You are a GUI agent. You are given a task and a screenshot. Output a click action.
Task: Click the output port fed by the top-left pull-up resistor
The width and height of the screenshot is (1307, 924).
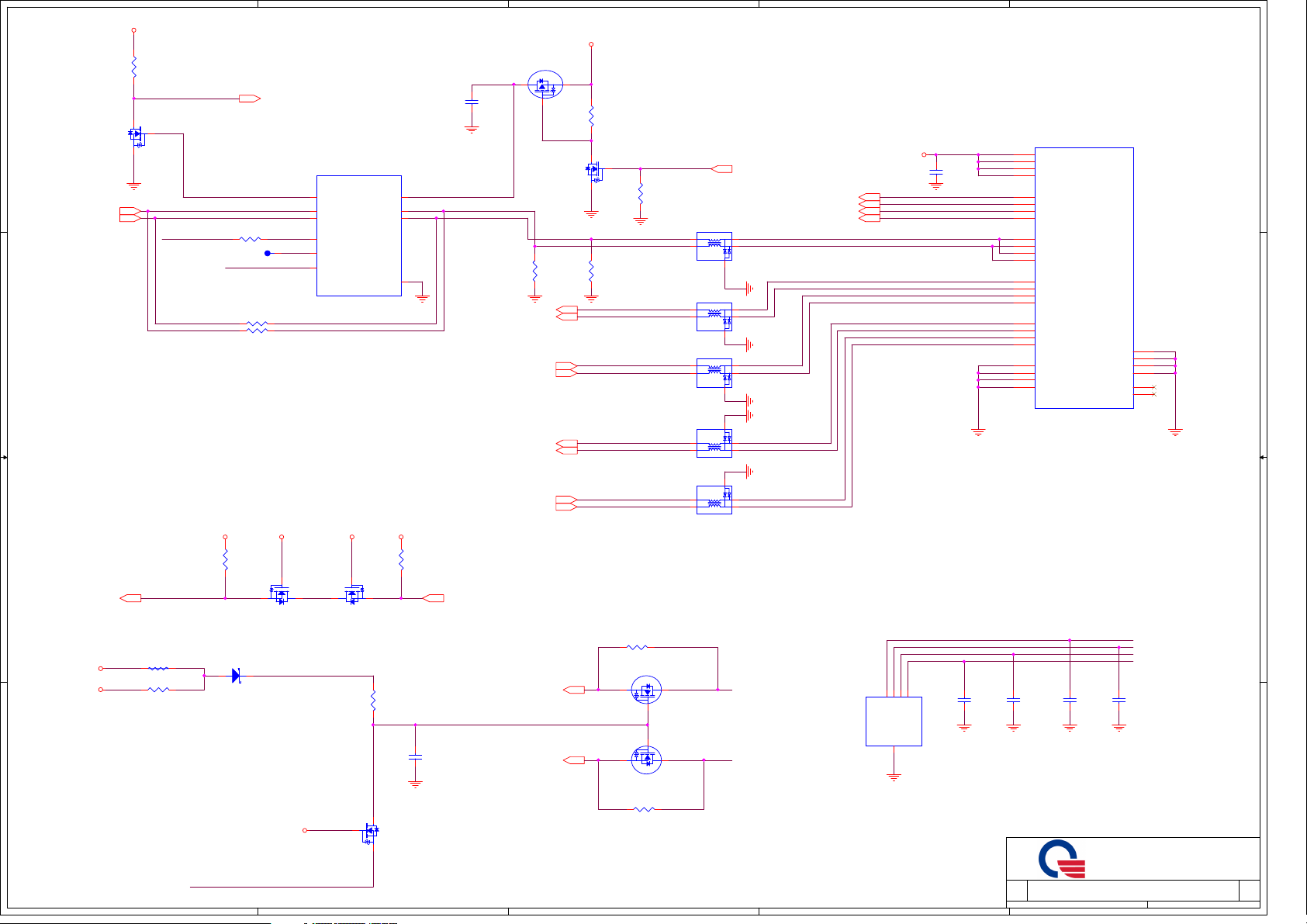pos(249,99)
